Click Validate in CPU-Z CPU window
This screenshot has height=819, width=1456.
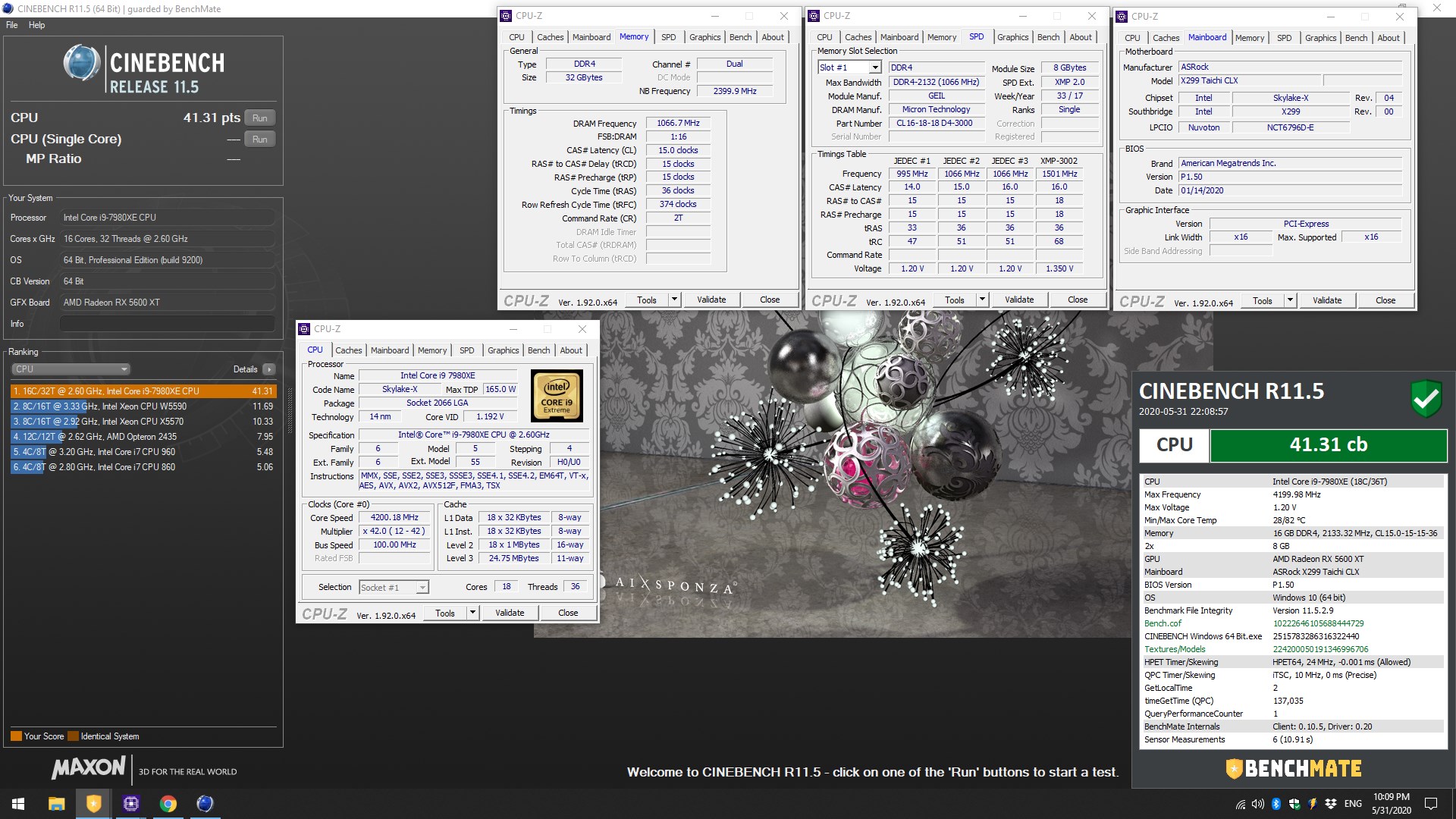pyautogui.click(x=510, y=613)
